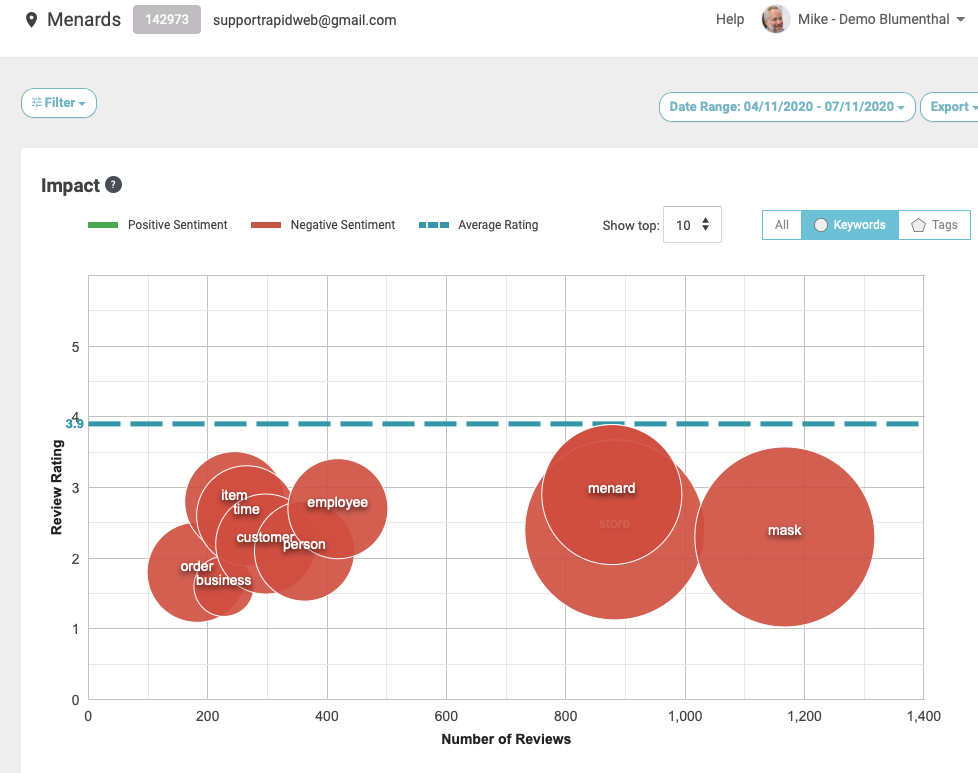Click the 1,200 x-axis tick label
This screenshot has width=978, height=773.
[804, 716]
